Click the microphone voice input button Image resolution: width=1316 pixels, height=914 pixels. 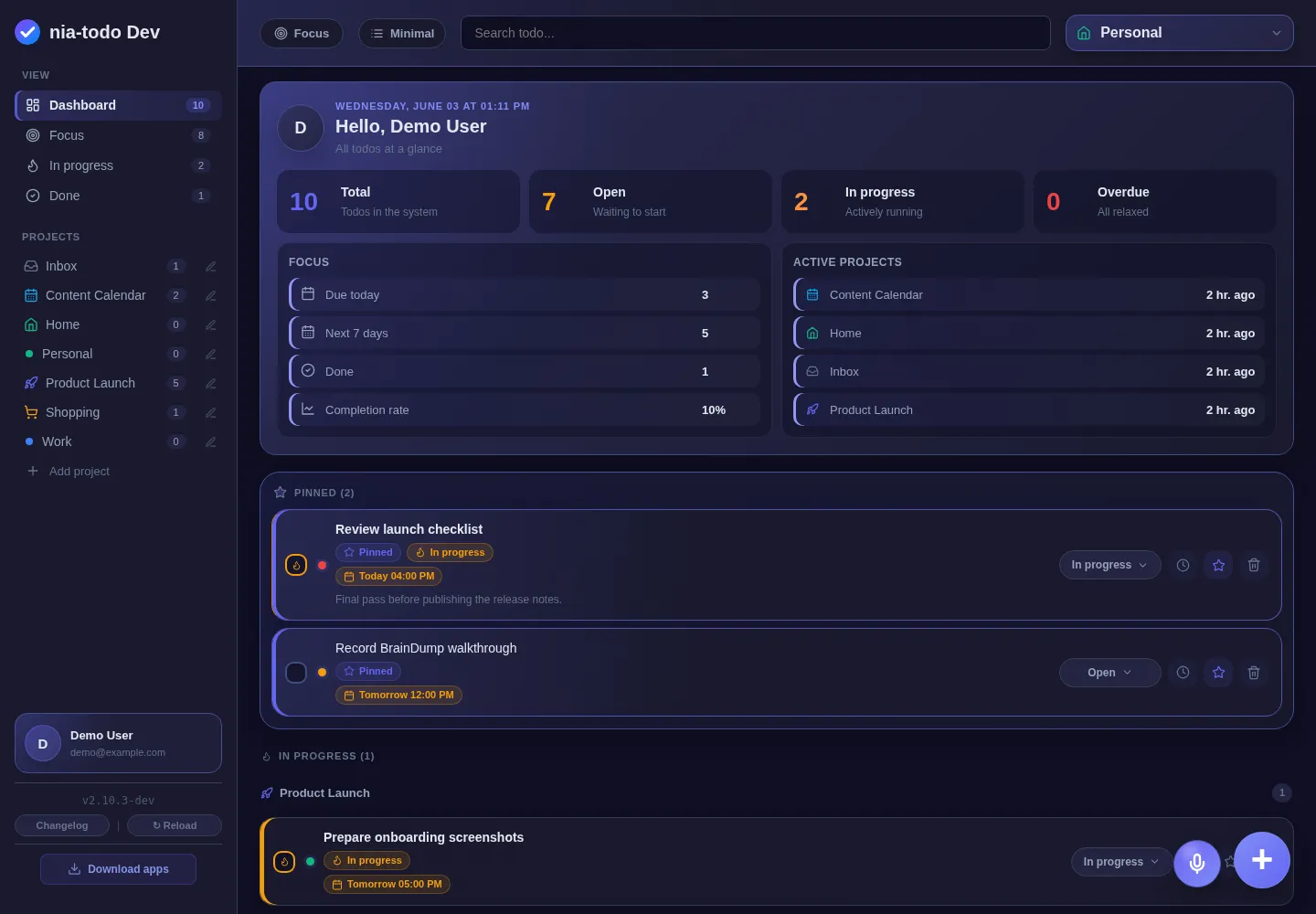click(1197, 863)
